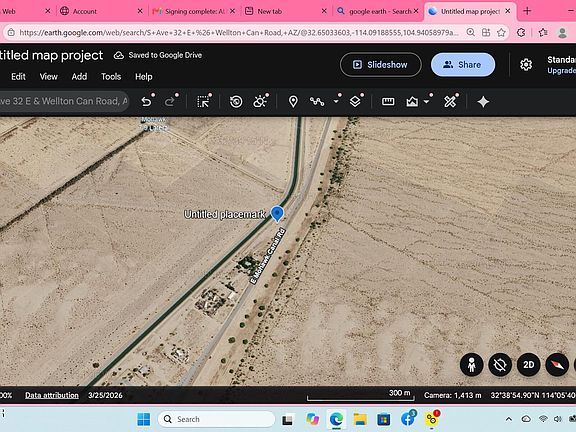Reset orientation with the compass
Screen dimensions: 576x432
557,365
